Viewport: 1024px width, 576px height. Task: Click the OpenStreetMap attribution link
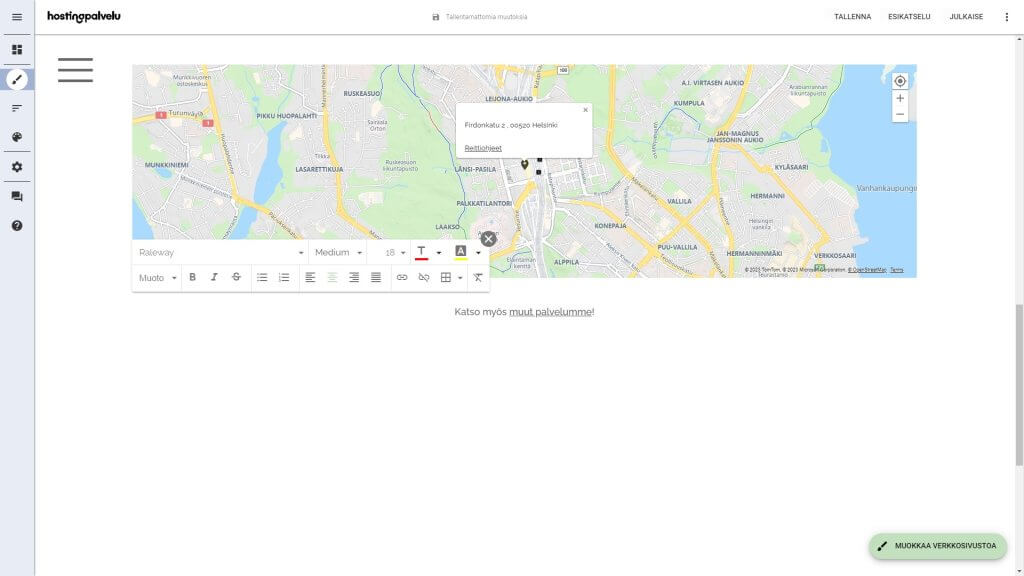(867, 270)
